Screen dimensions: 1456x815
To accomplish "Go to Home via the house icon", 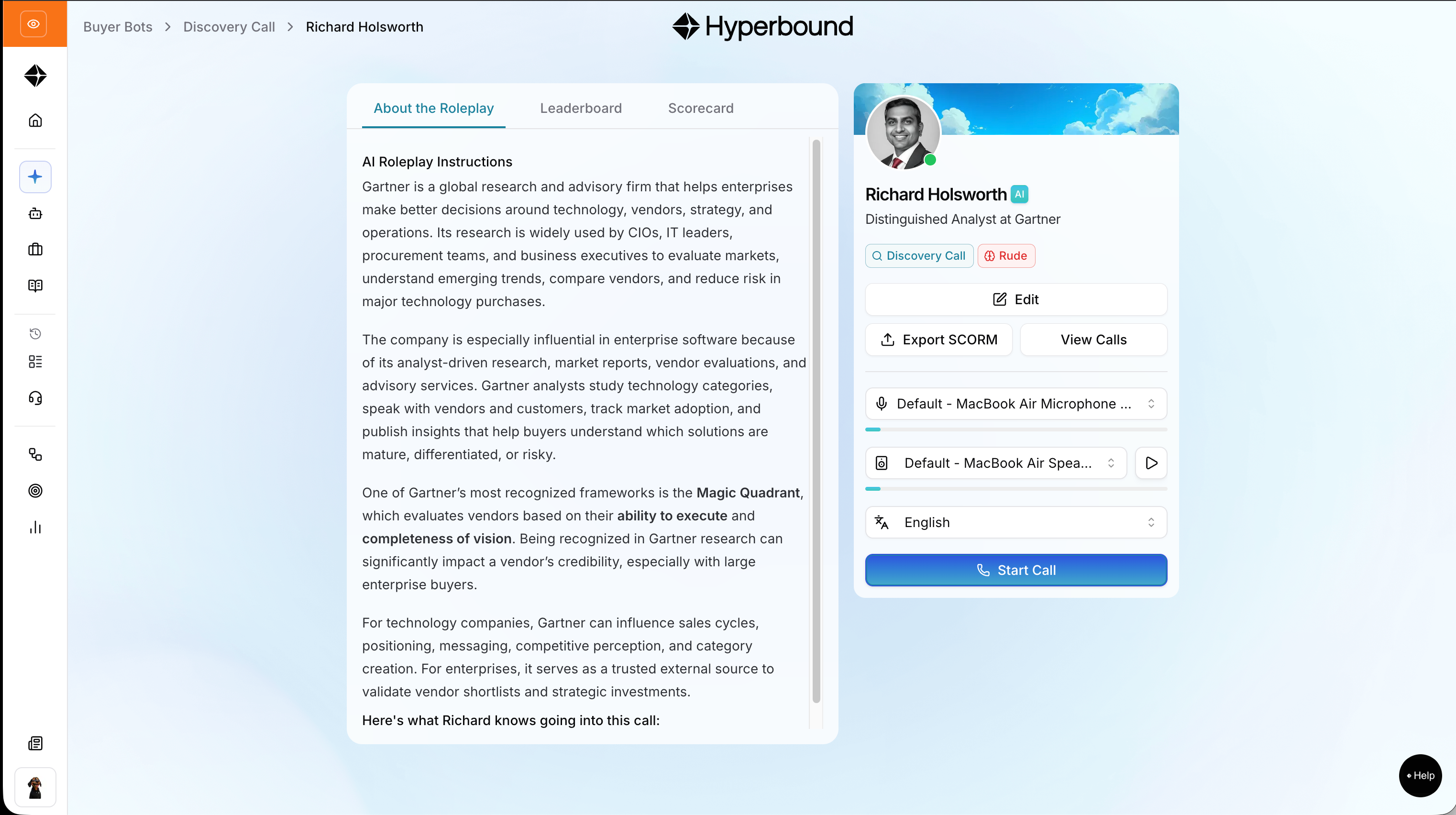I will (x=35, y=121).
